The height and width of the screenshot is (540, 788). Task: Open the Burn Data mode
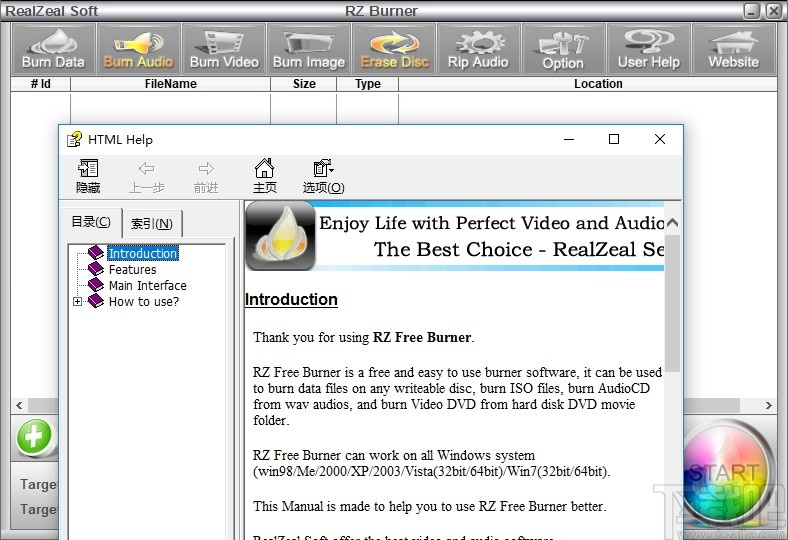tap(53, 49)
